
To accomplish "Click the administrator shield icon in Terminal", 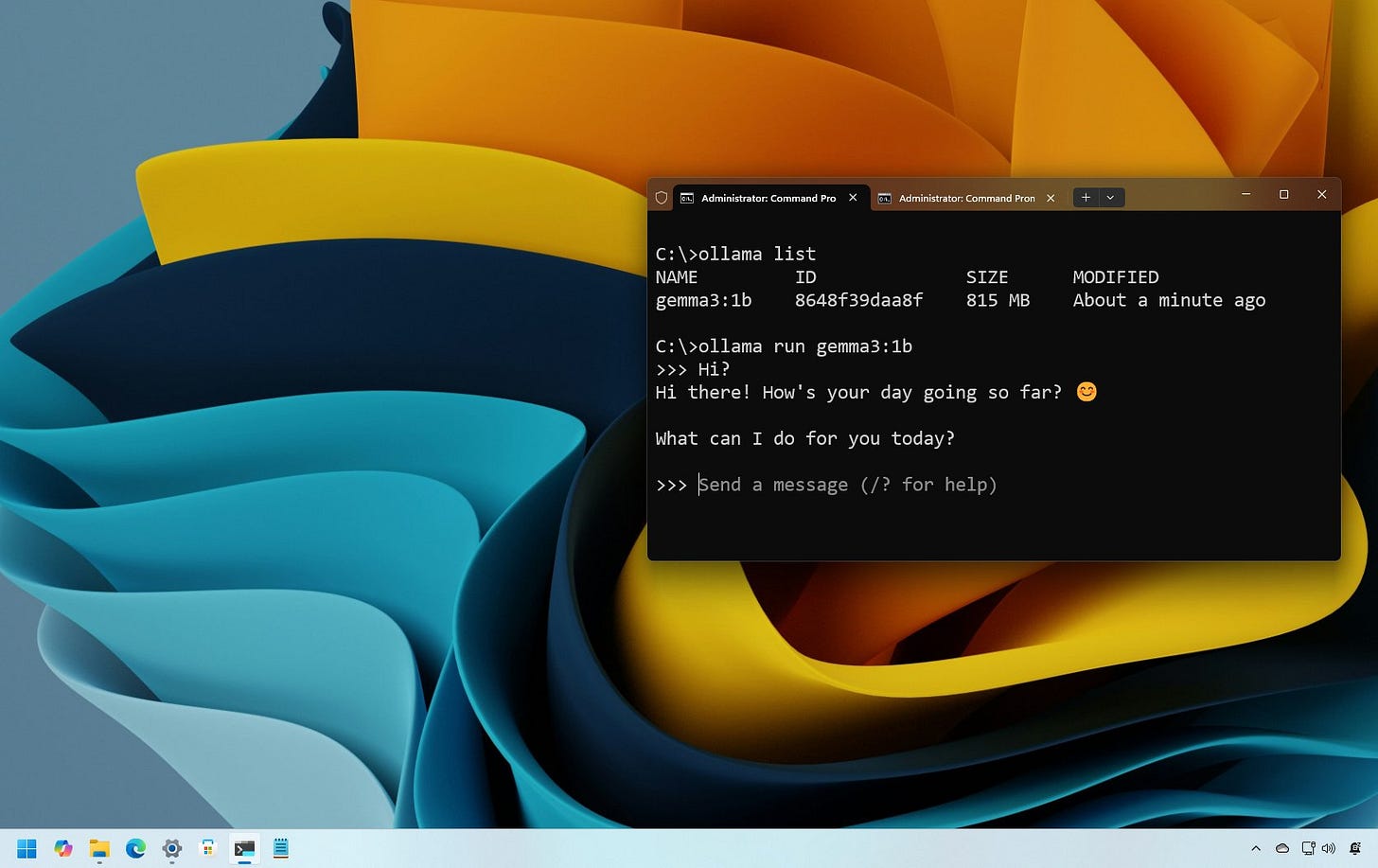I will point(662,198).
